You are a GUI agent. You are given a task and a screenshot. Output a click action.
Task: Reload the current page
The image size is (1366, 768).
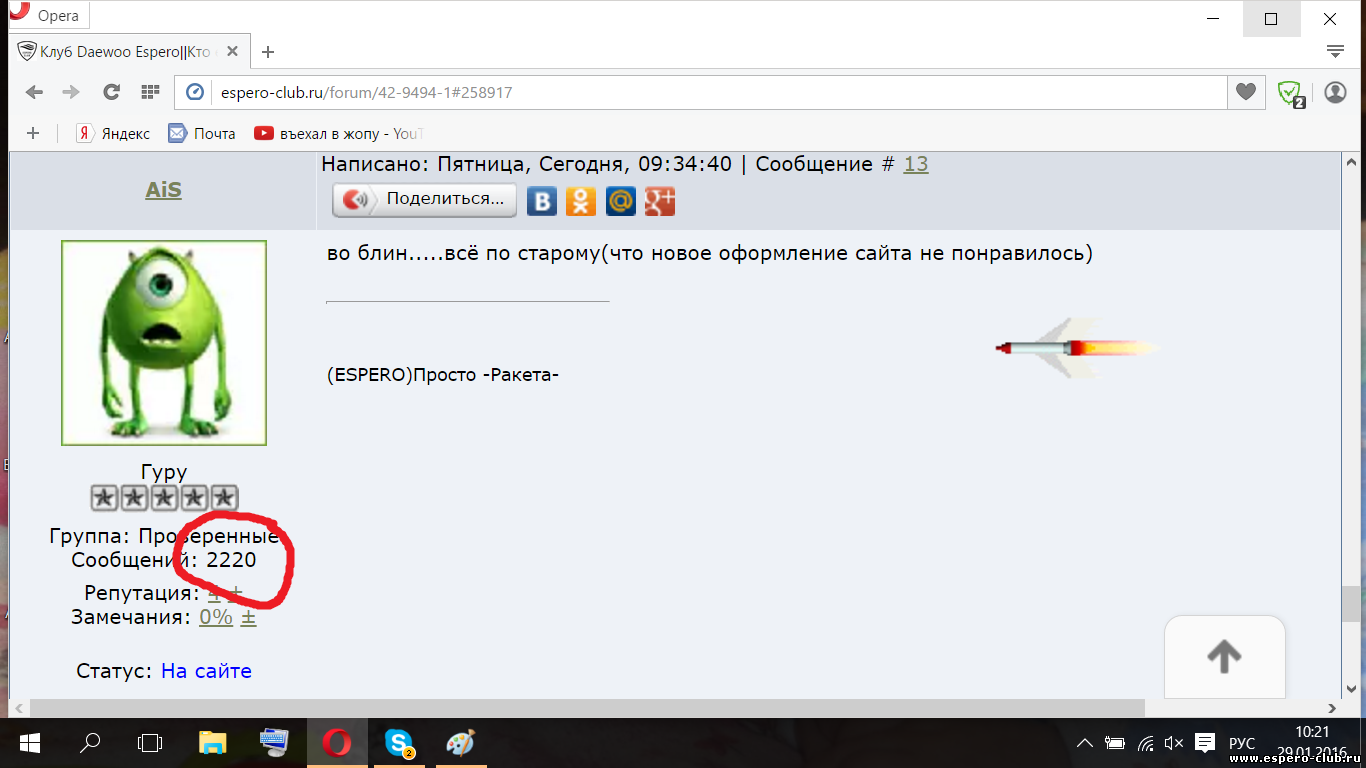pyautogui.click(x=111, y=92)
